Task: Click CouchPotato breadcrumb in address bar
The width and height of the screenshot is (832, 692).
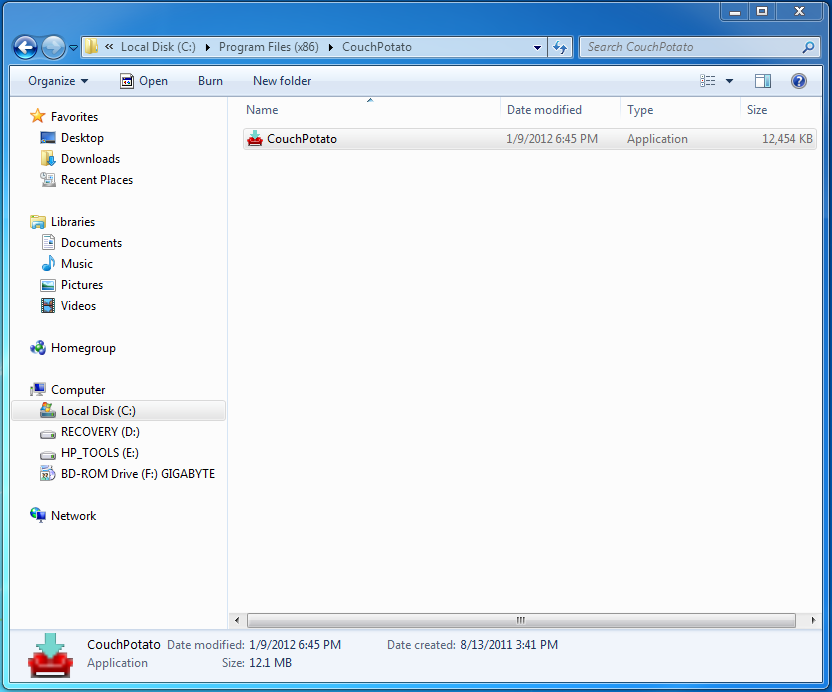Action: tap(377, 47)
